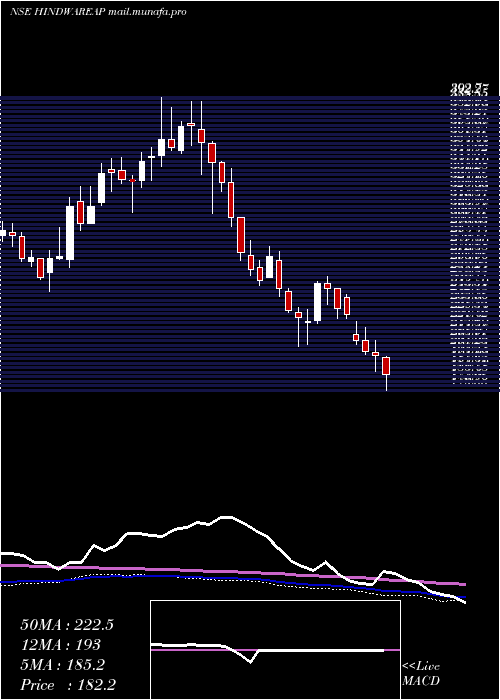This screenshot has height=700, width=500.
Task: Click inside the MACD inset chart box
Action: (275, 650)
